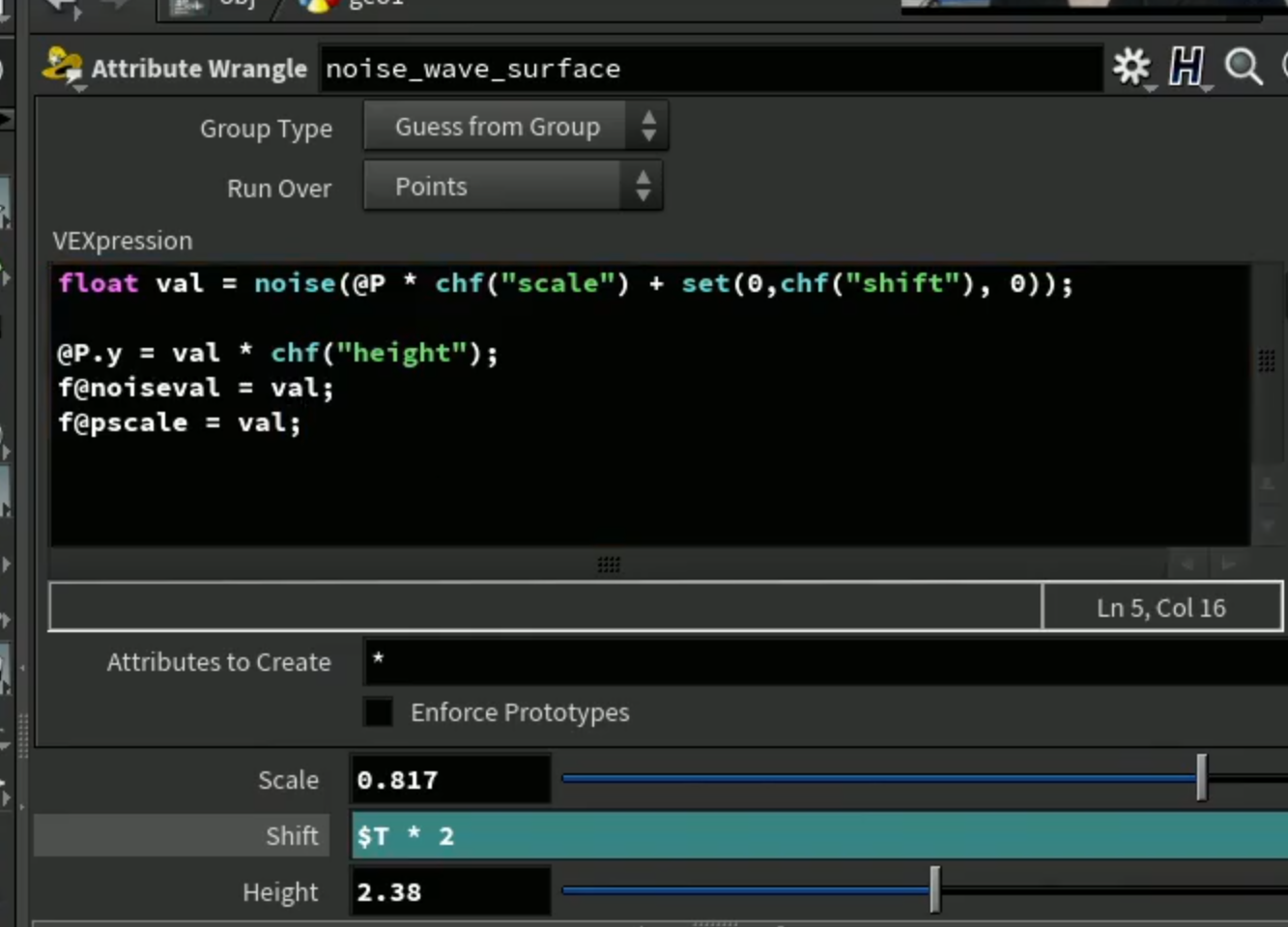1288x927 pixels.
Task: Enable the Enforce Prototypes checkbox
Action: click(379, 712)
